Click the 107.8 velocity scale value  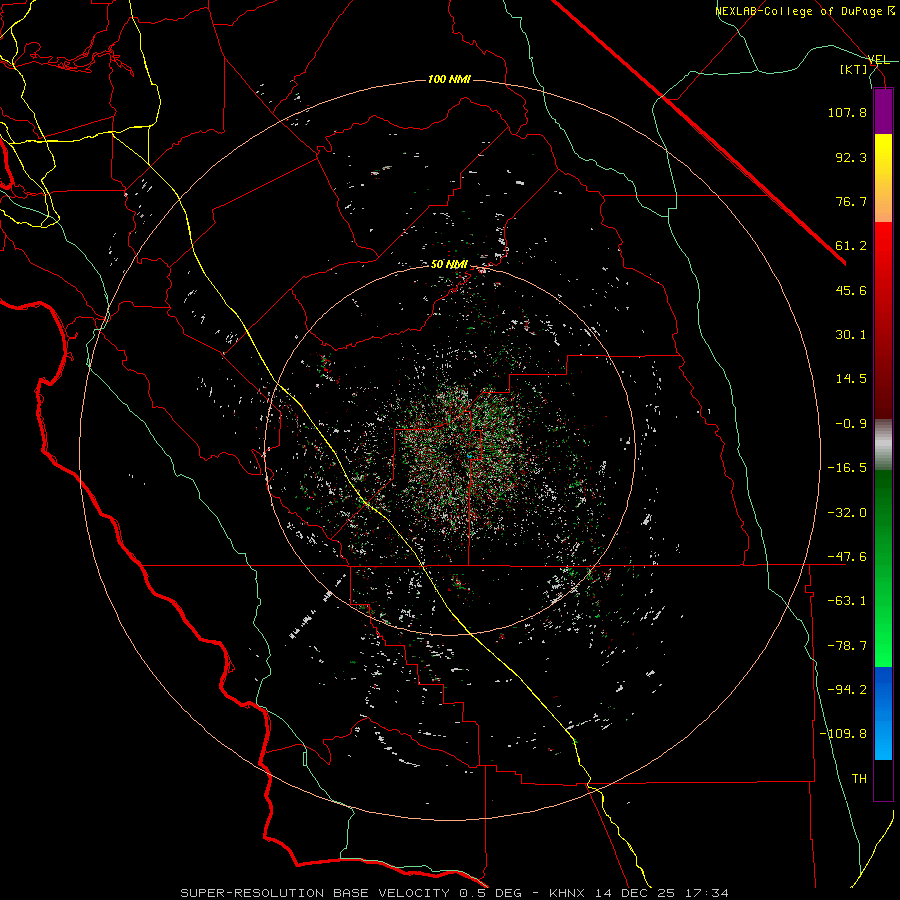[847, 112]
